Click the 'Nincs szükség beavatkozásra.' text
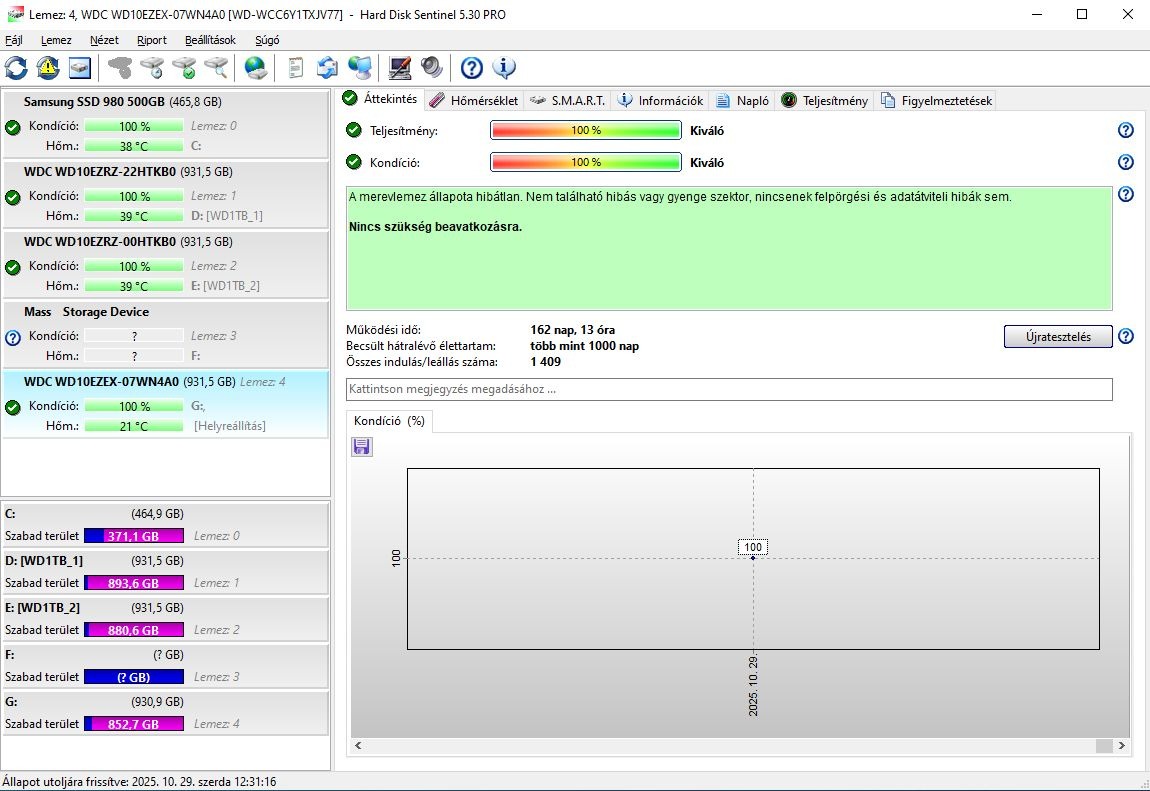 click(436, 227)
